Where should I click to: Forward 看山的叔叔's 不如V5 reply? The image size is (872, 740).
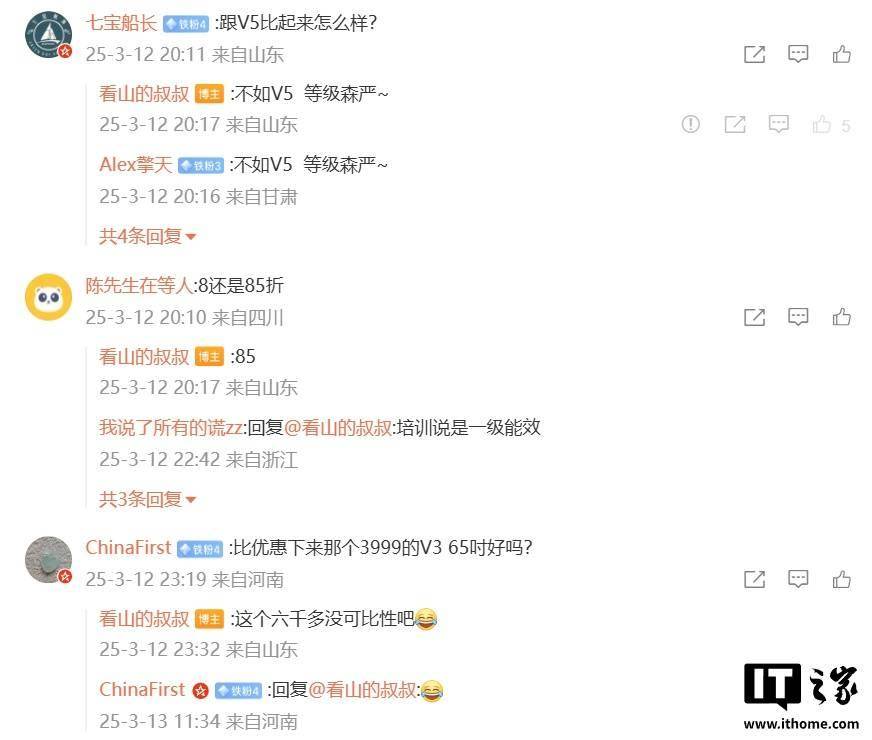pos(735,124)
